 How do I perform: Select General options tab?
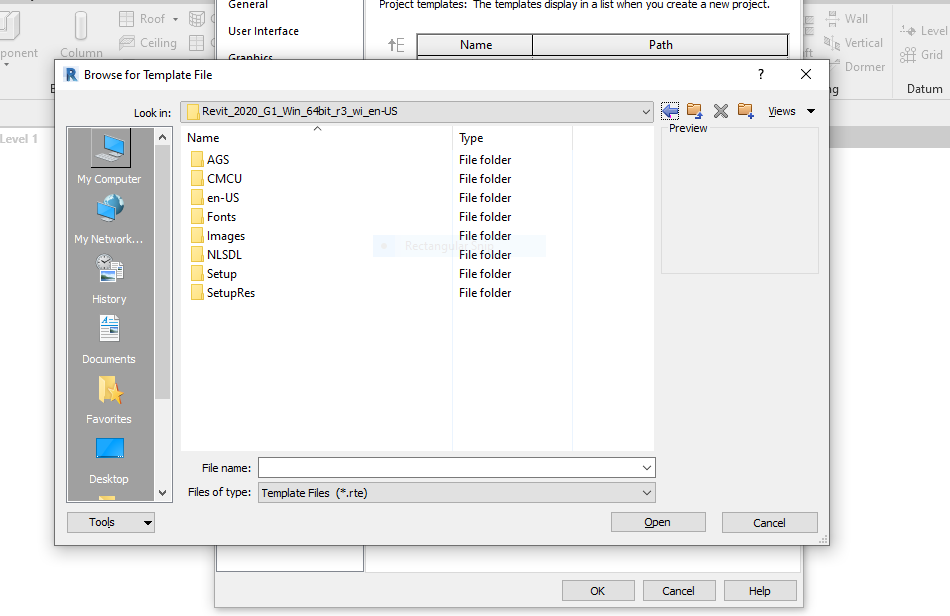pyautogui.click(x=248, y=5)
